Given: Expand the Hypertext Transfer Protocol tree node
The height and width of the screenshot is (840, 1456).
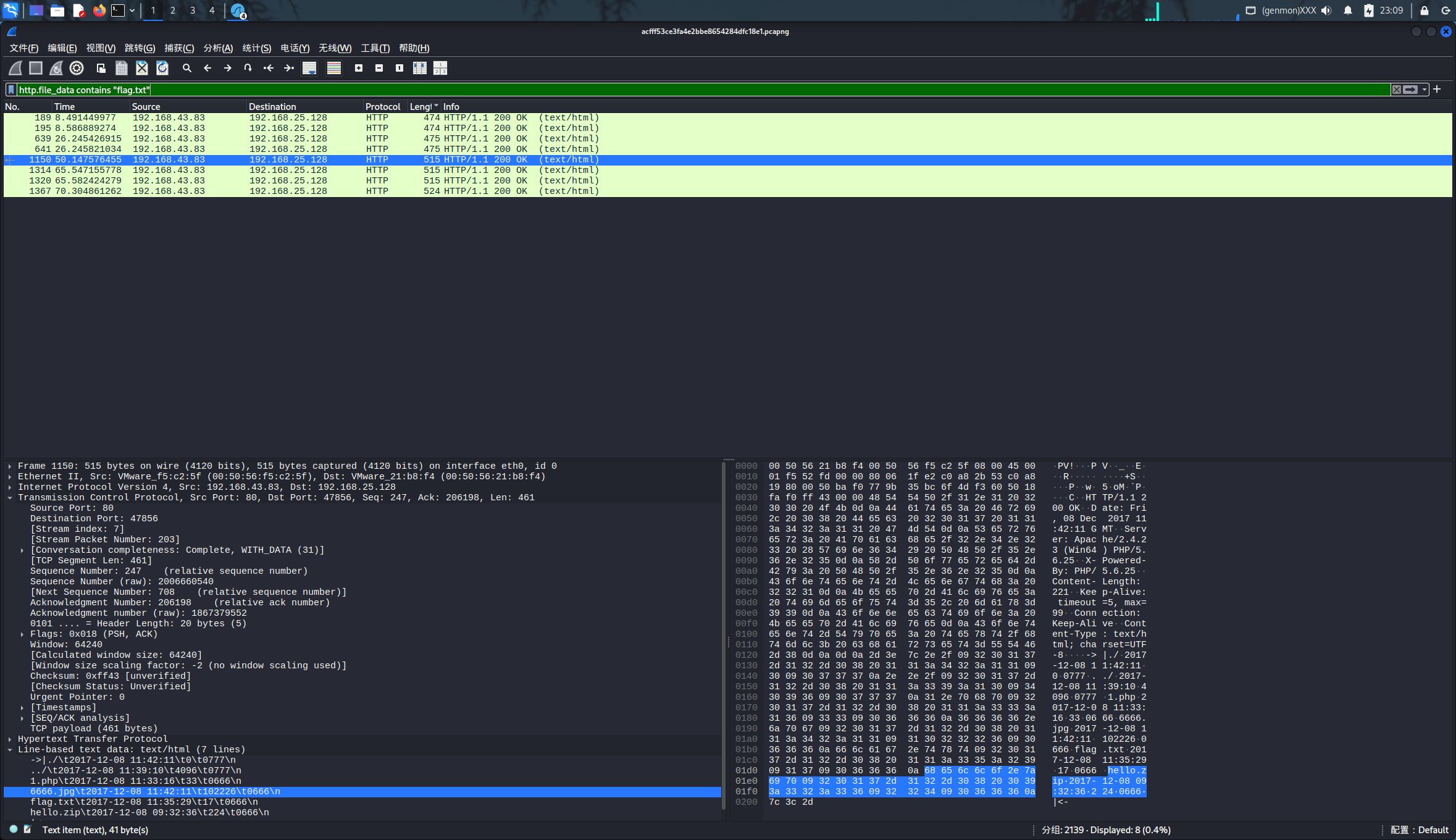Looking at the screenshot, I should [10, 739].
